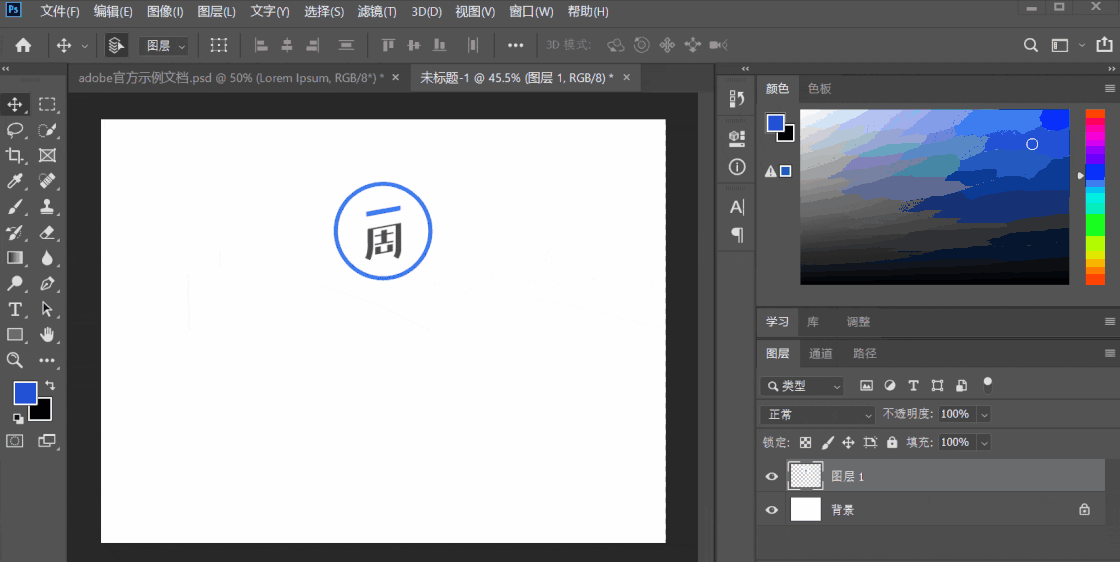Open the search magnifier icon

[x=1031, y=45]
